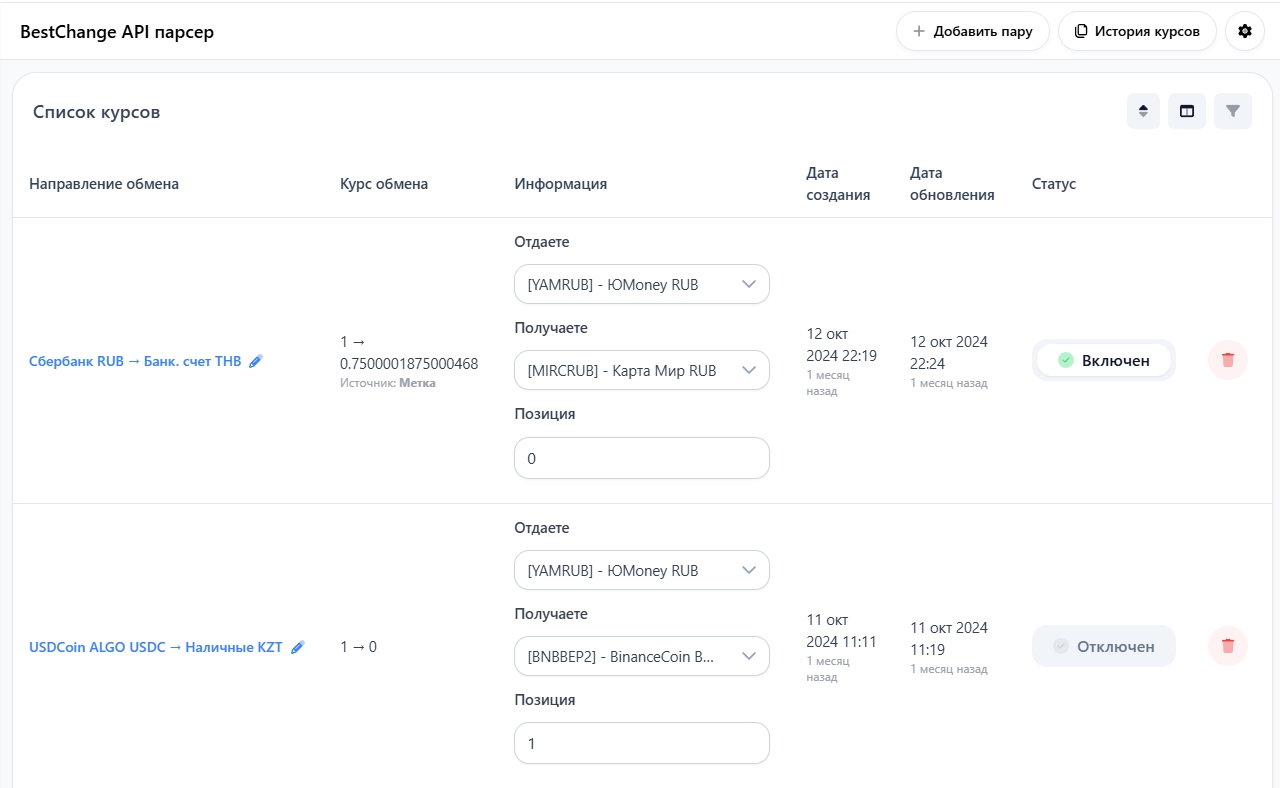
Task: Click the sort arrows icon button
Action: (x=1143, y=111)
